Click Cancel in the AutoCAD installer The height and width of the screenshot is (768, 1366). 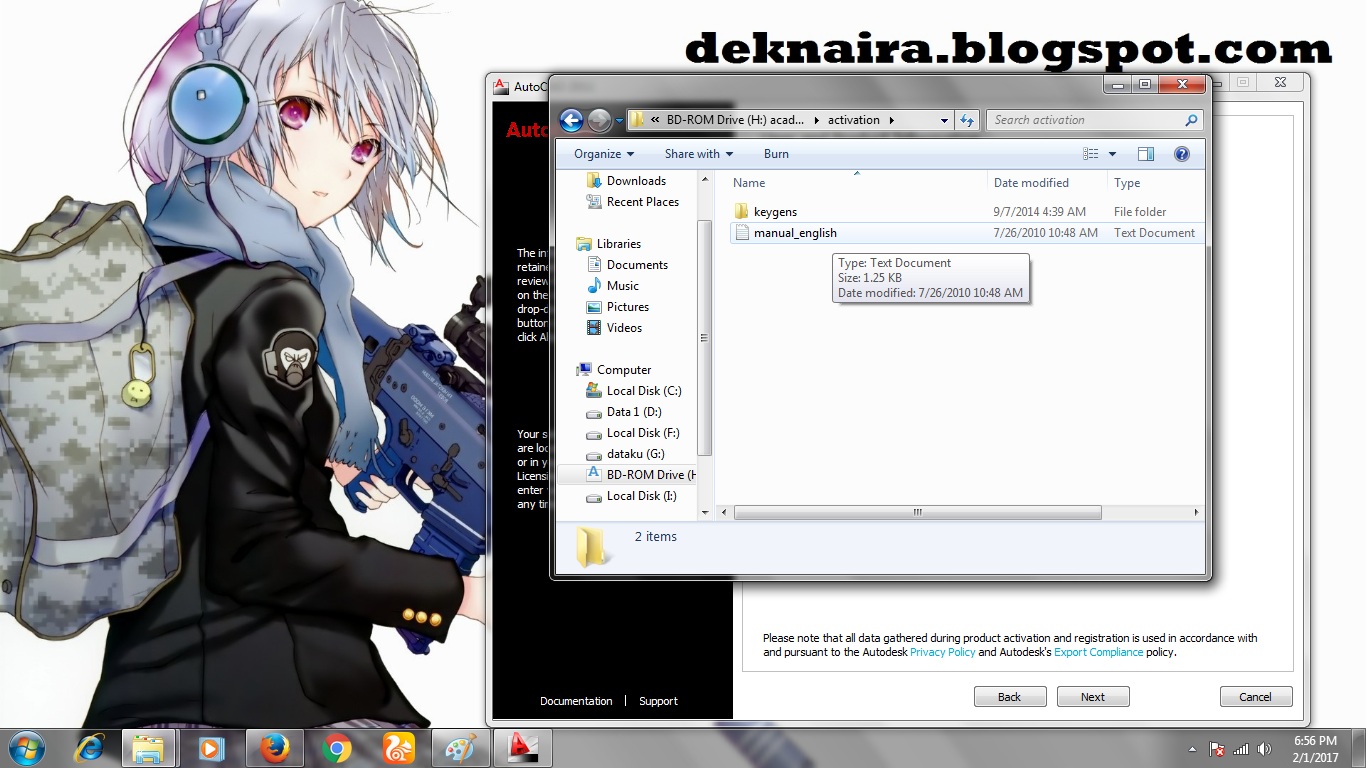pos(1256,697)
